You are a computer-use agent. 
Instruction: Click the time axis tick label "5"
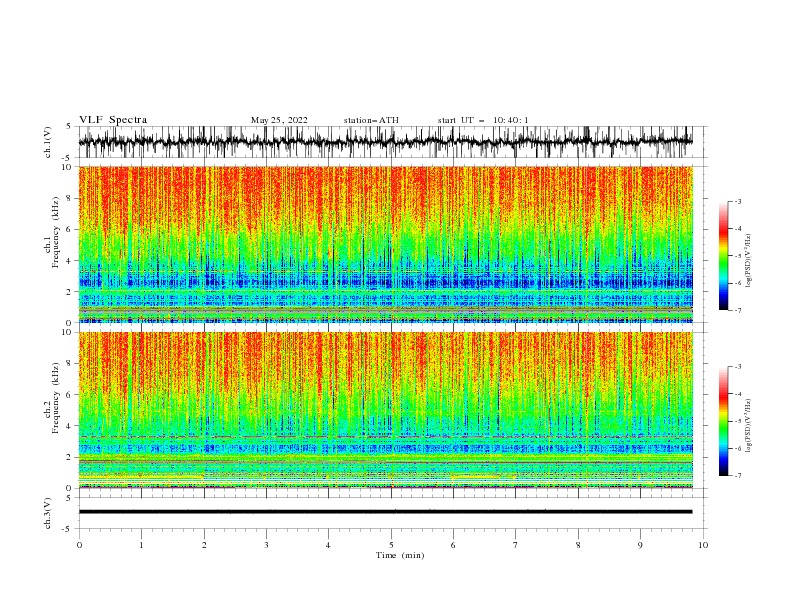[x=391, y=545]
